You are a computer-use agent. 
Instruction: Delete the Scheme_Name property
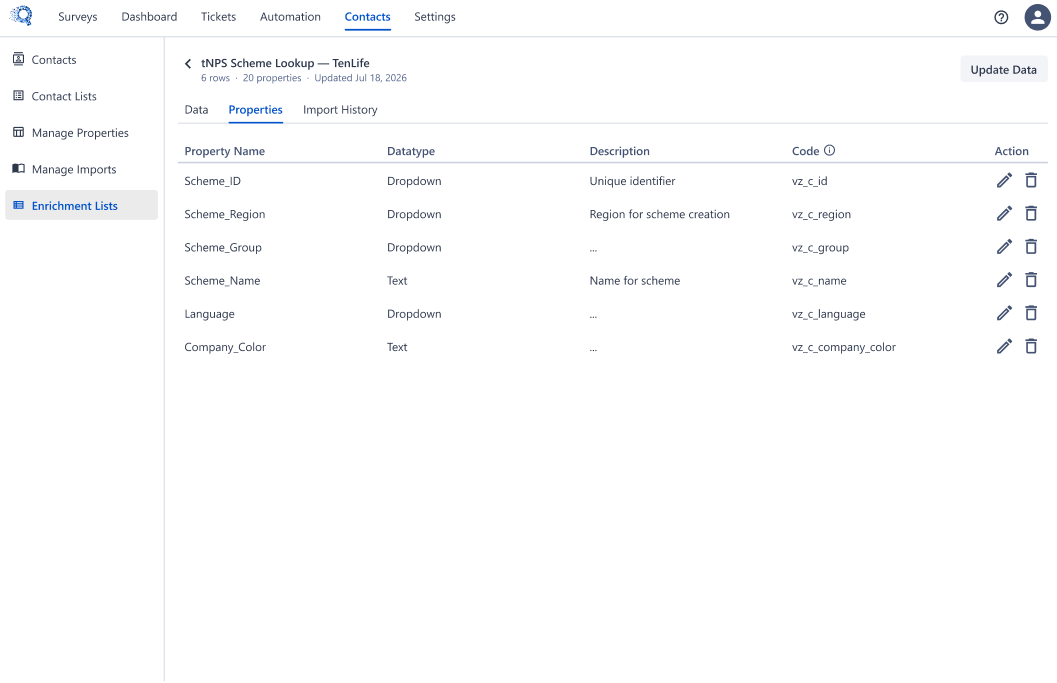point(1031,280)
